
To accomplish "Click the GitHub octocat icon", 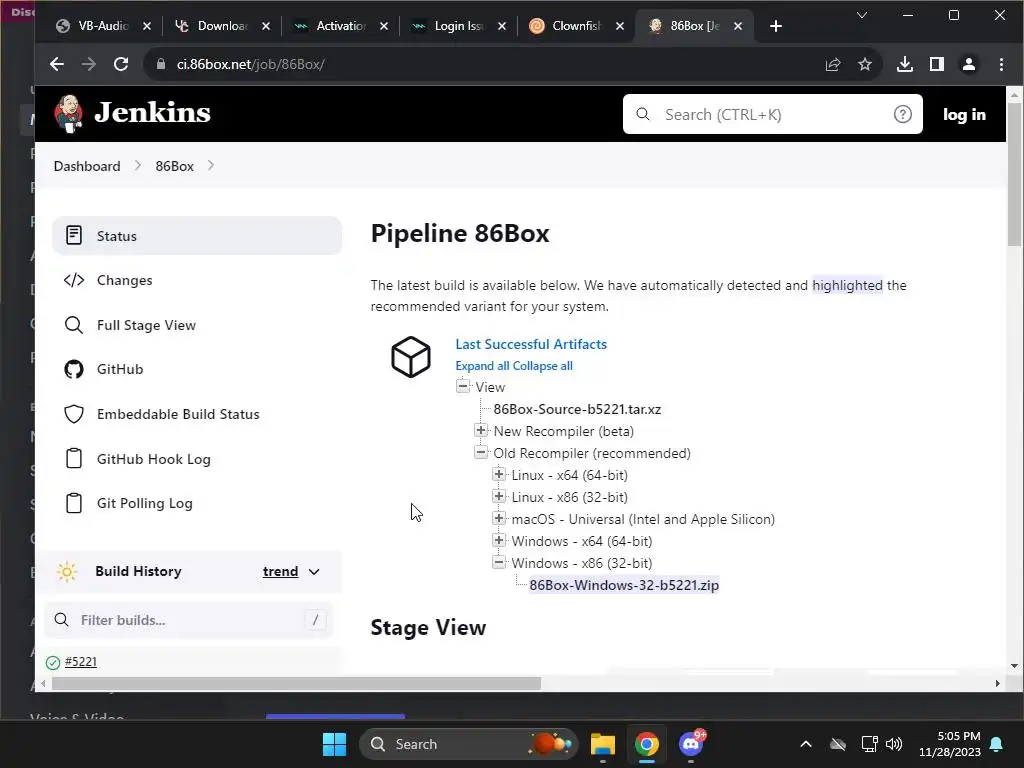I will click(74, 369).
